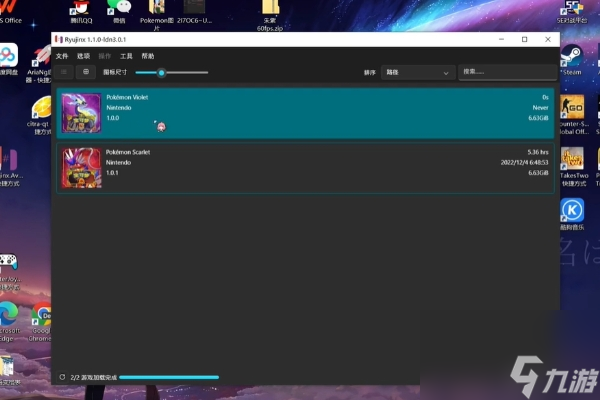Minimize the Ryujinx window
The width and height of the screenshot is (600, 400).
click(501, 39)
